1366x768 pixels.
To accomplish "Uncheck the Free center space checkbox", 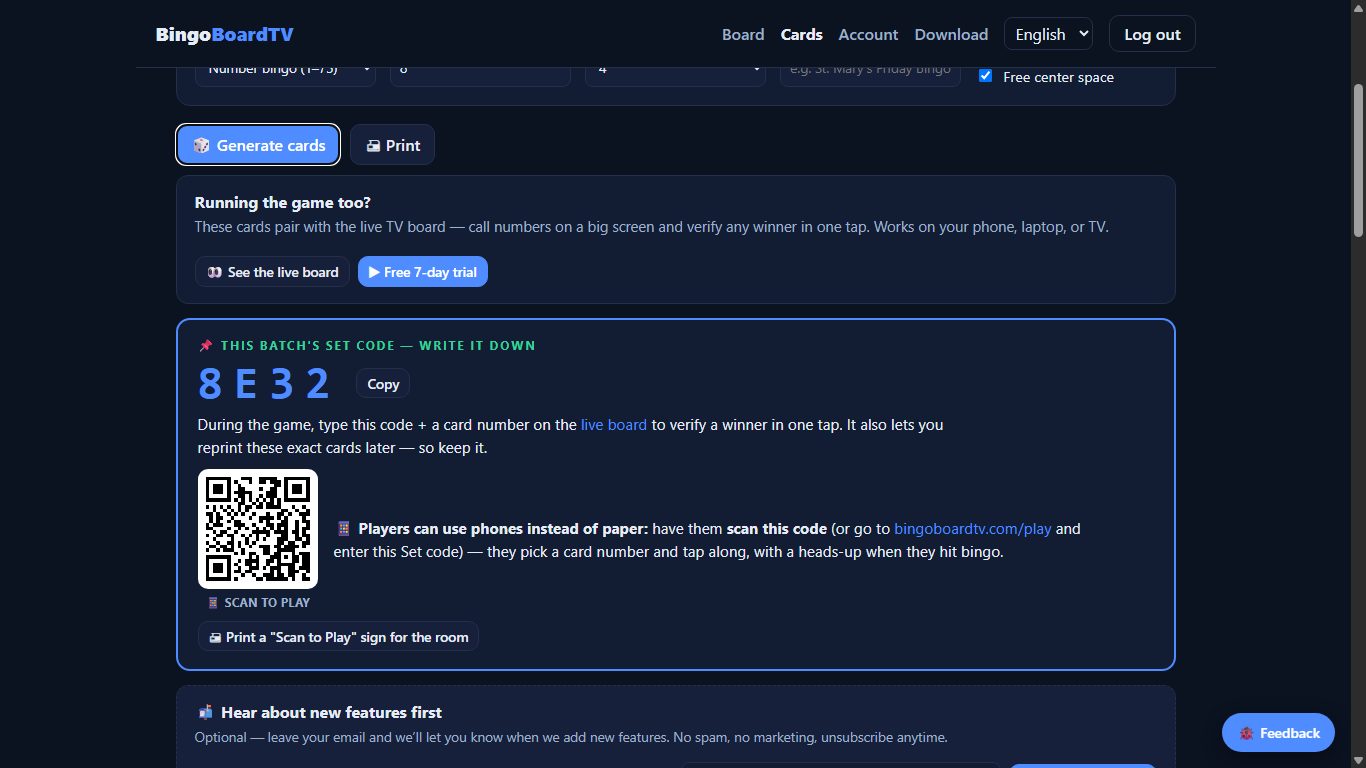I will (x=985, y=76).
